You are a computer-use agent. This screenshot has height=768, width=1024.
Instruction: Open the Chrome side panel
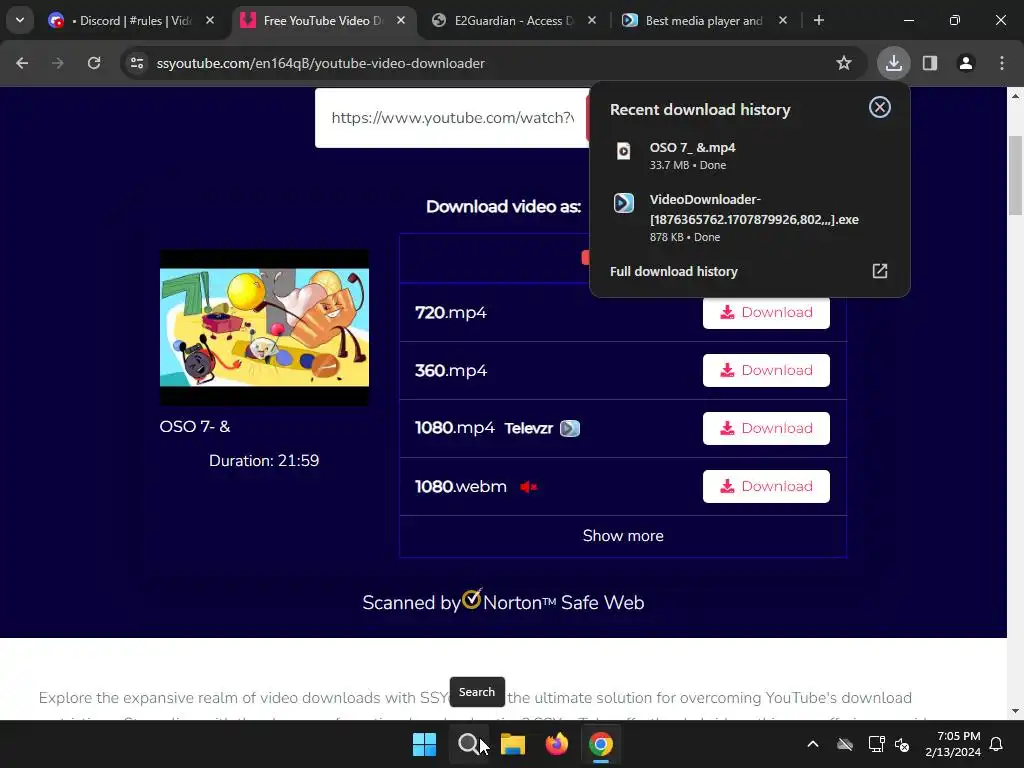click(x=930, y=63)
